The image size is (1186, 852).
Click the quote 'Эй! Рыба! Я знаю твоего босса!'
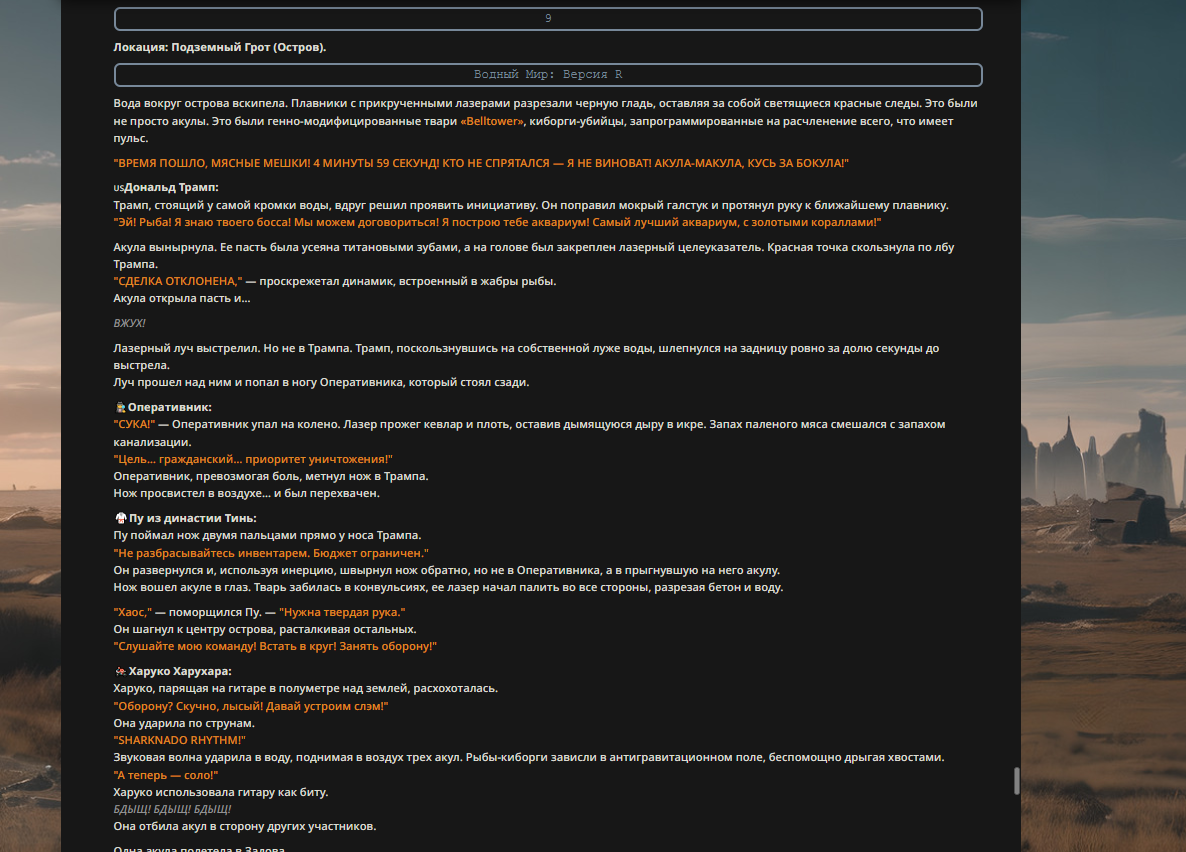pyautogui.click(x=497, y=222)
